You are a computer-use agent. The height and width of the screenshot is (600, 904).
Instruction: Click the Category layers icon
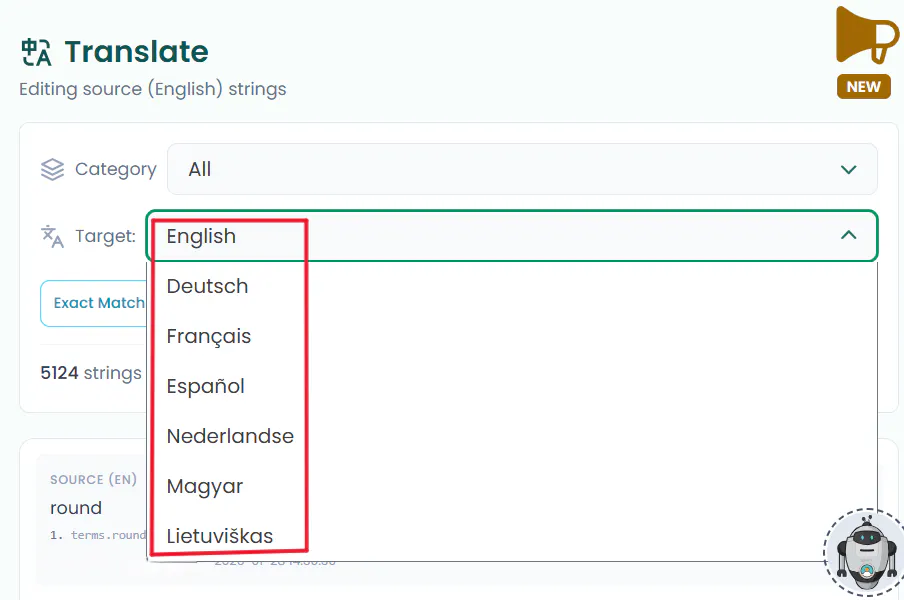(x=52, y=169)
